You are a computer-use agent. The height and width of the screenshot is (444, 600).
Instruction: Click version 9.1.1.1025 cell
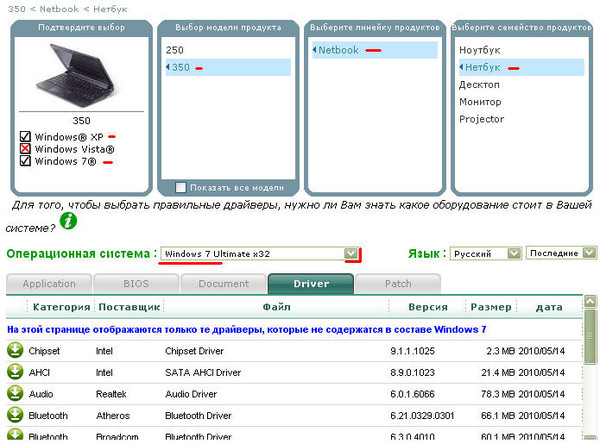412,351
